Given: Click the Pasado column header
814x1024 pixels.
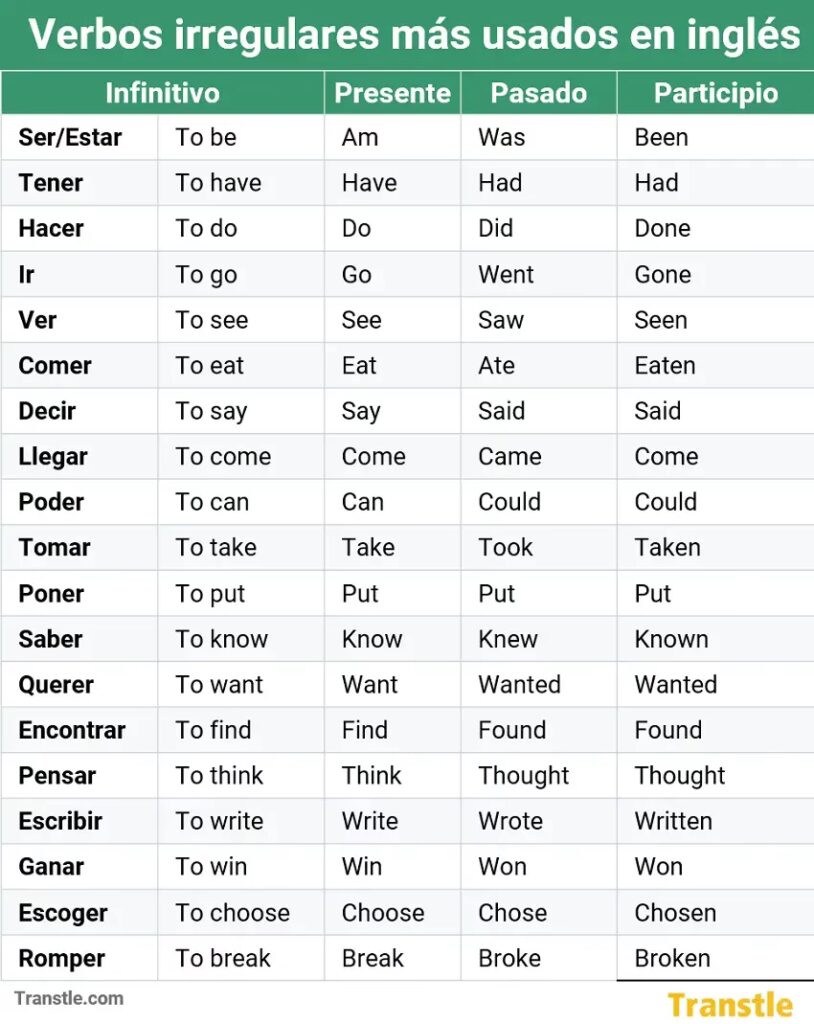Looking at the screenshot, I should point(538,93).
